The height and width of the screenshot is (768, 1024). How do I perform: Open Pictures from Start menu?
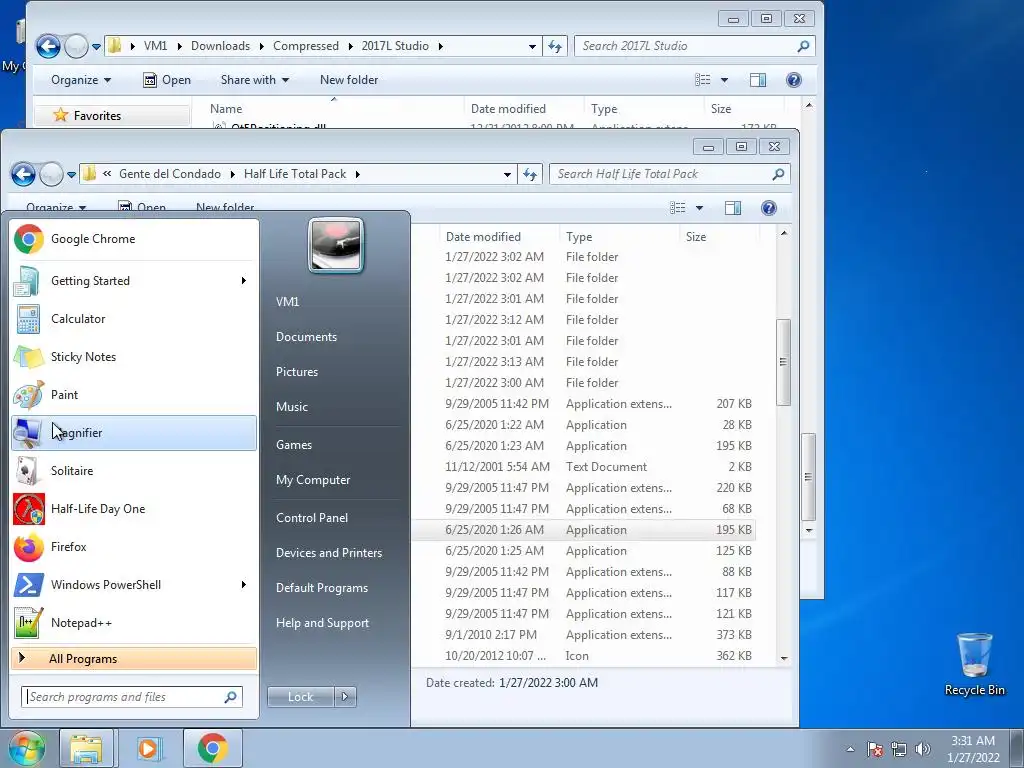(296, 372)
